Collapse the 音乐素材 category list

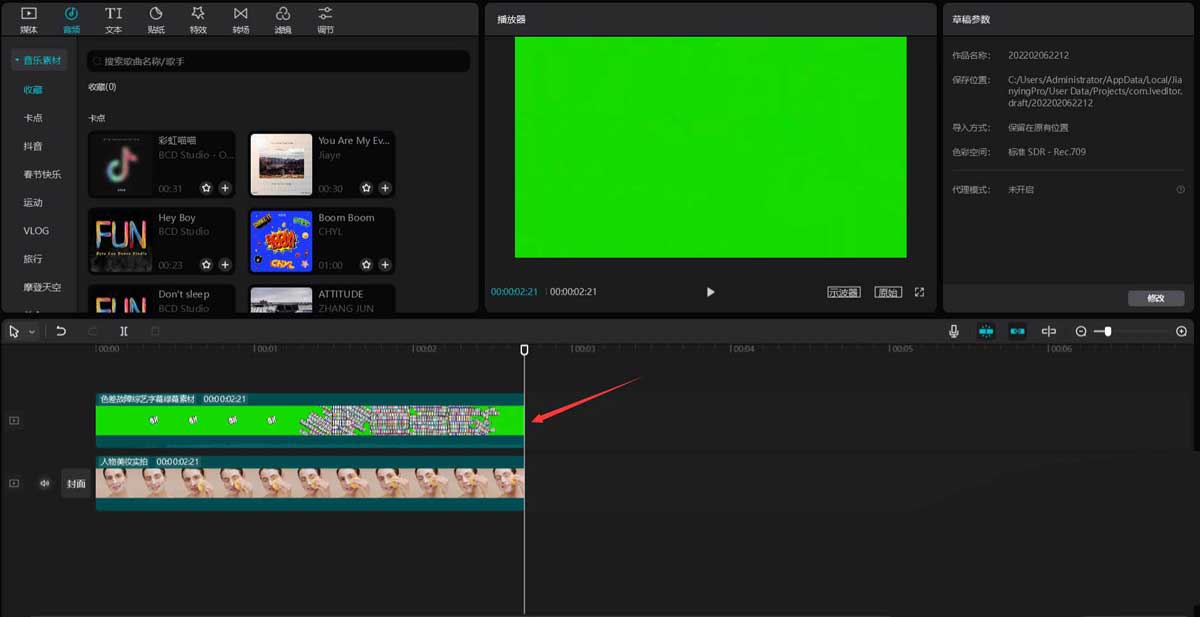pos(39,61)
